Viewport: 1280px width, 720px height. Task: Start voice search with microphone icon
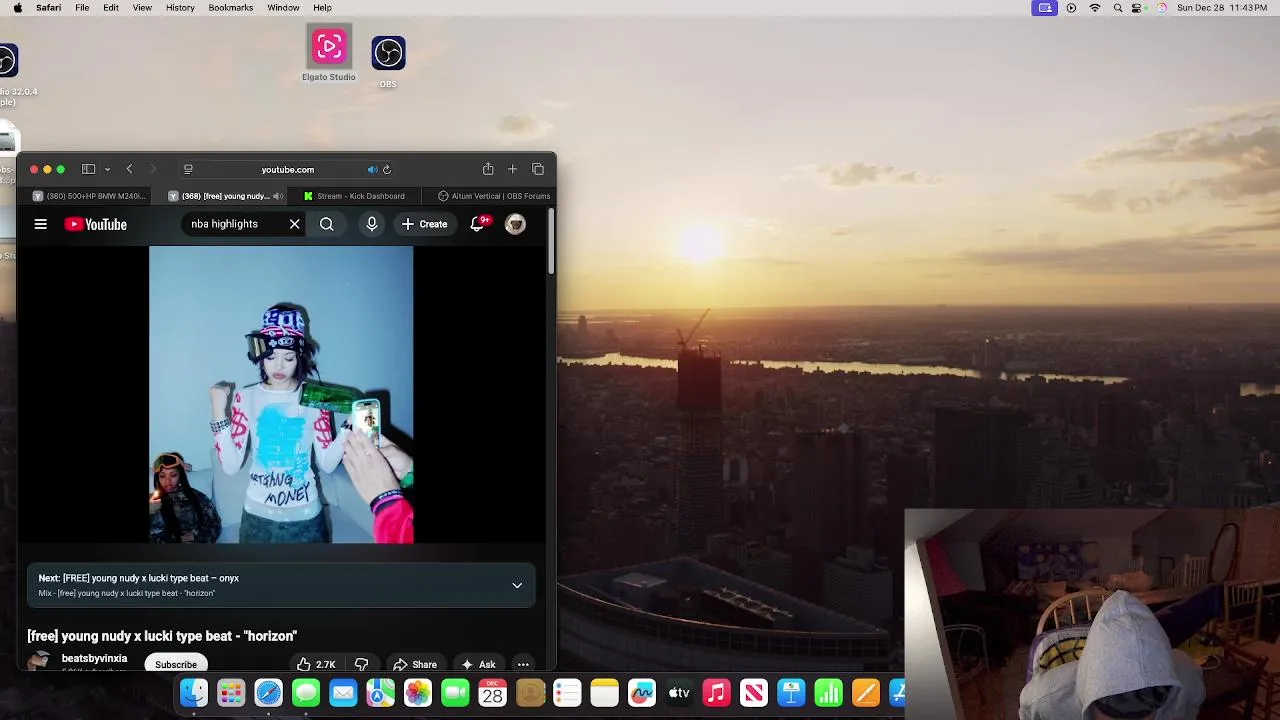372,224
